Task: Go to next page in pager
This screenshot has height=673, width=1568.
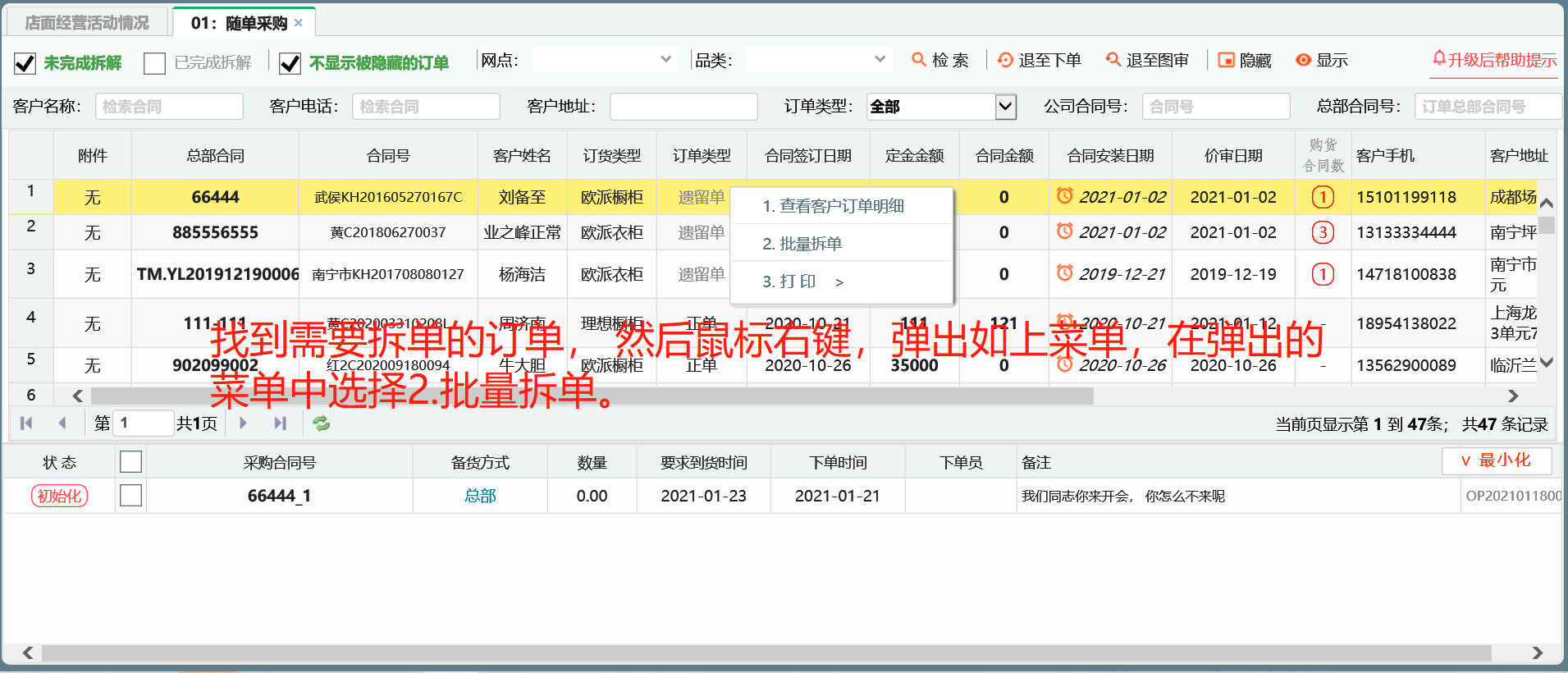Action: 243,423
